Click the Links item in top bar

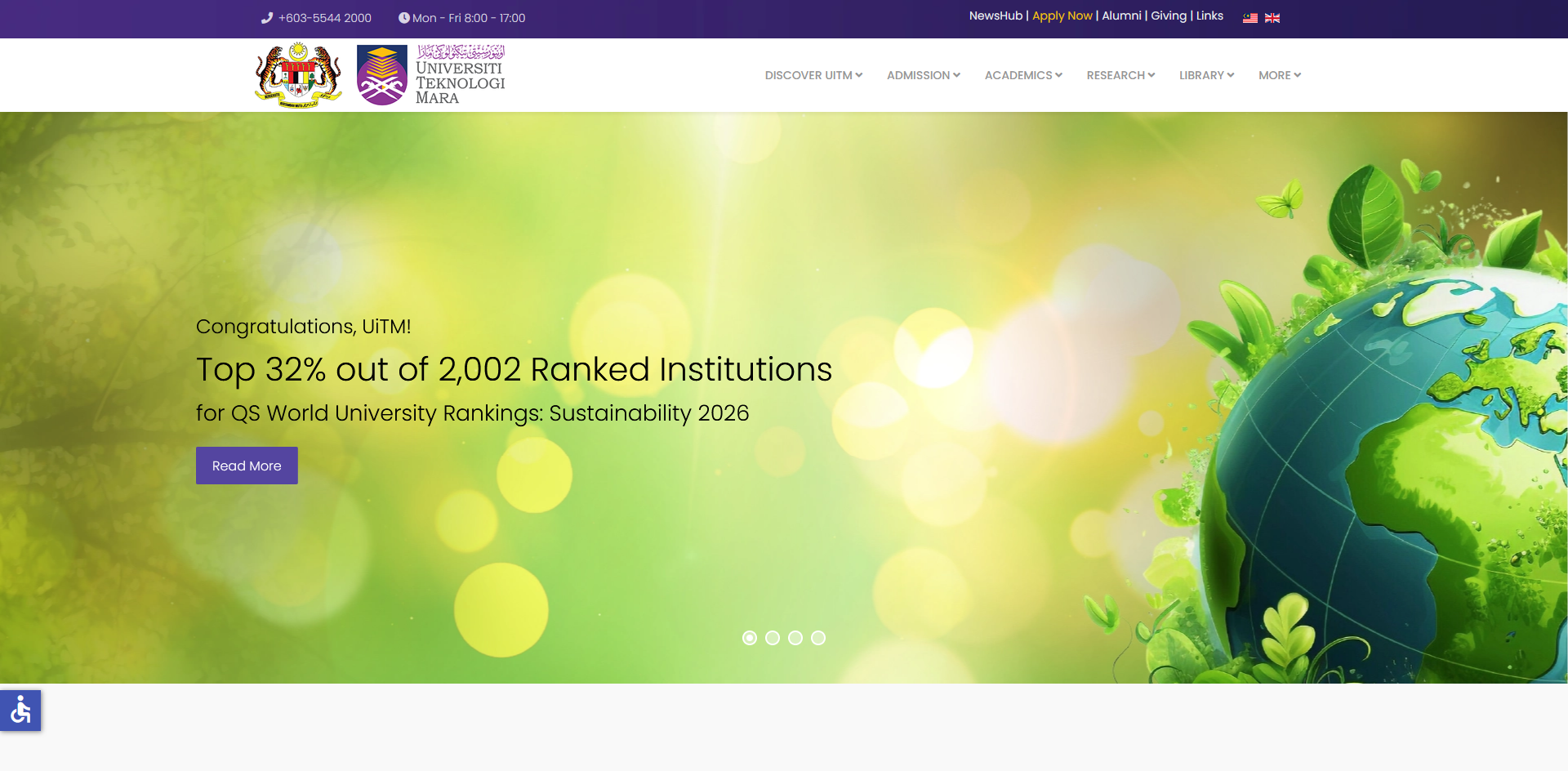(1209, 16)
